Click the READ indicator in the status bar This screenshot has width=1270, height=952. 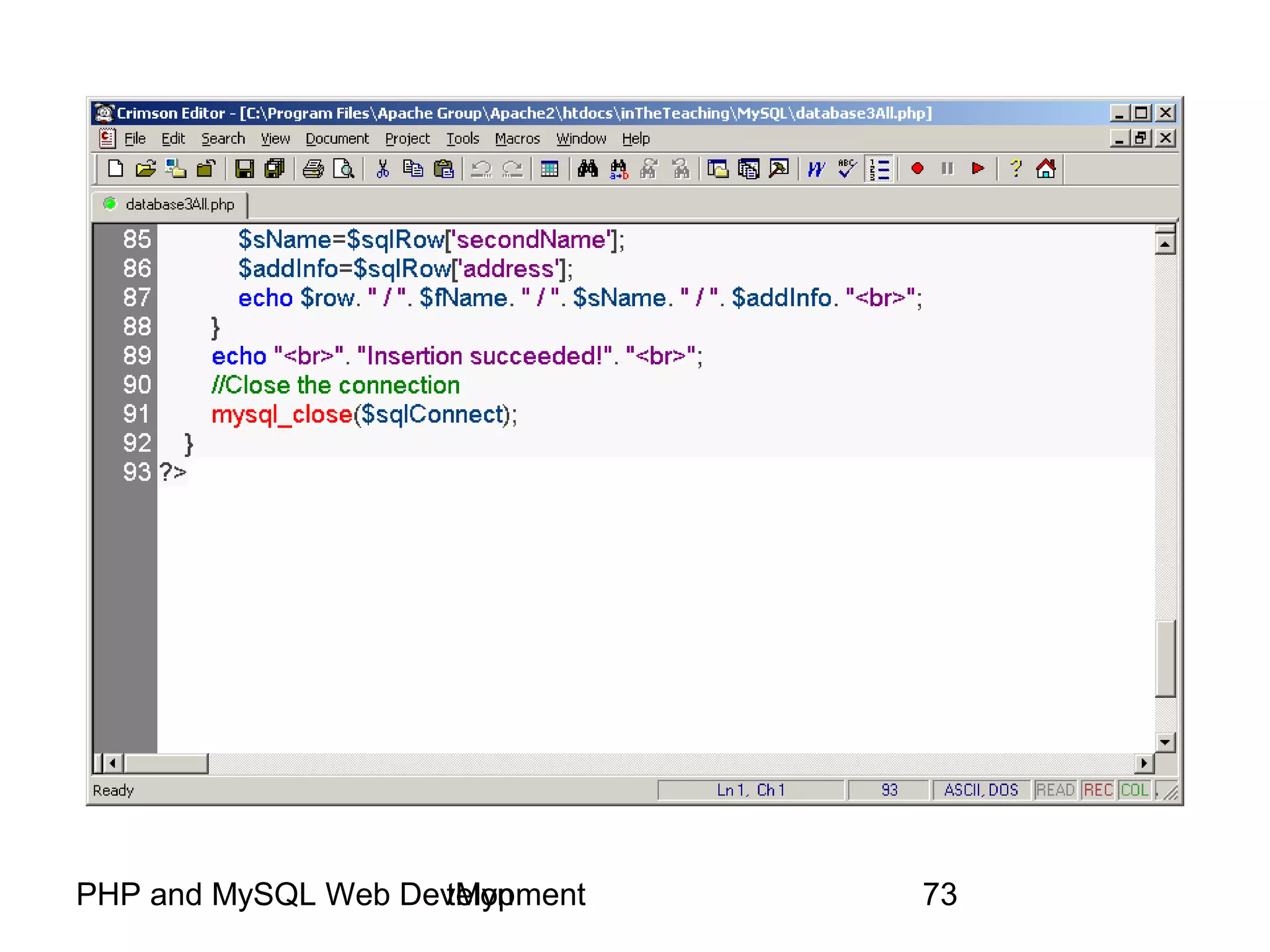[1055, 790]
